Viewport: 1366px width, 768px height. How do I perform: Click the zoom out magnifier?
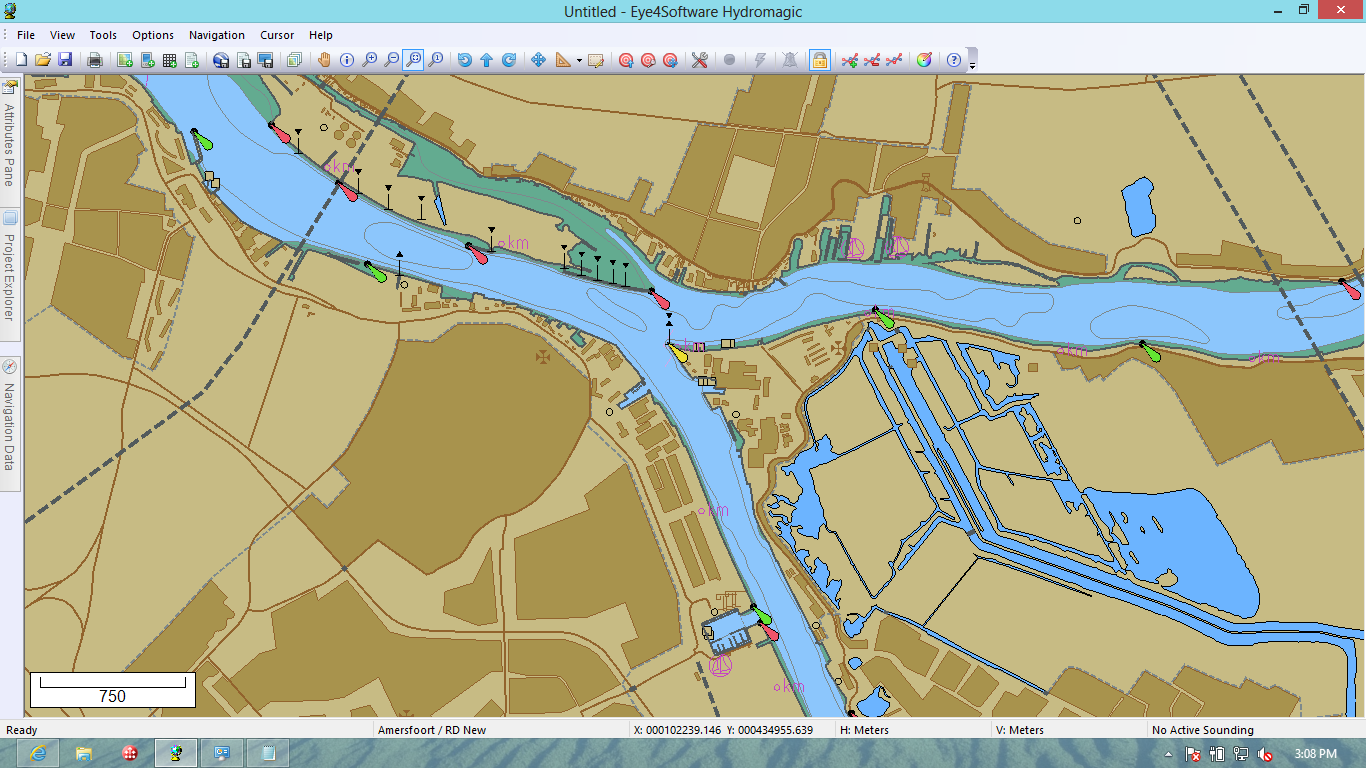pyautogui.click(x=391, y=60)
